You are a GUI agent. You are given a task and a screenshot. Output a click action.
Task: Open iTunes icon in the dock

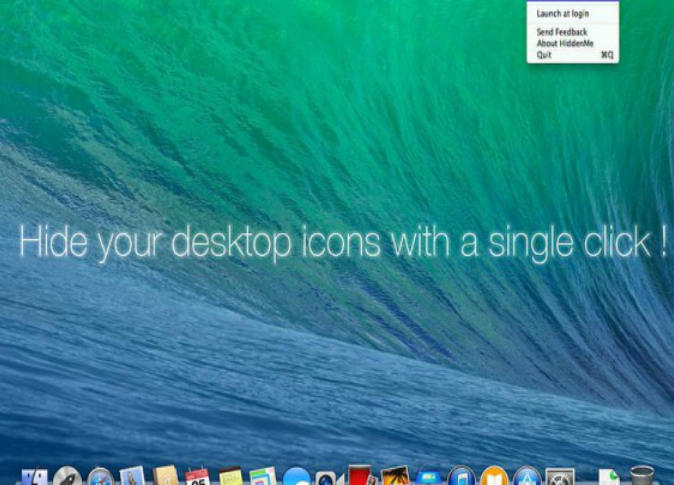click(460, 478)
